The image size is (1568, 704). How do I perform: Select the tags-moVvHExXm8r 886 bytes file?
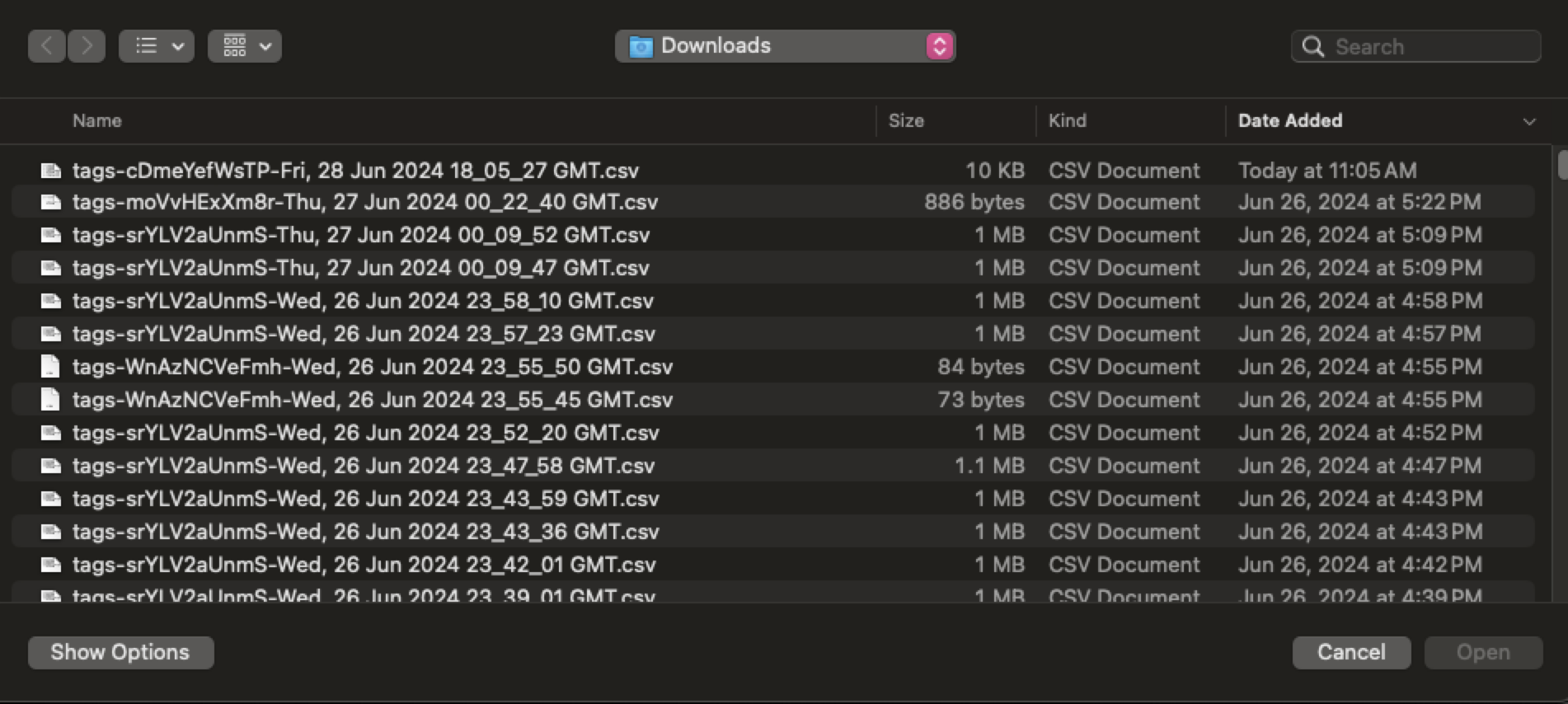(x=365, y=202)
